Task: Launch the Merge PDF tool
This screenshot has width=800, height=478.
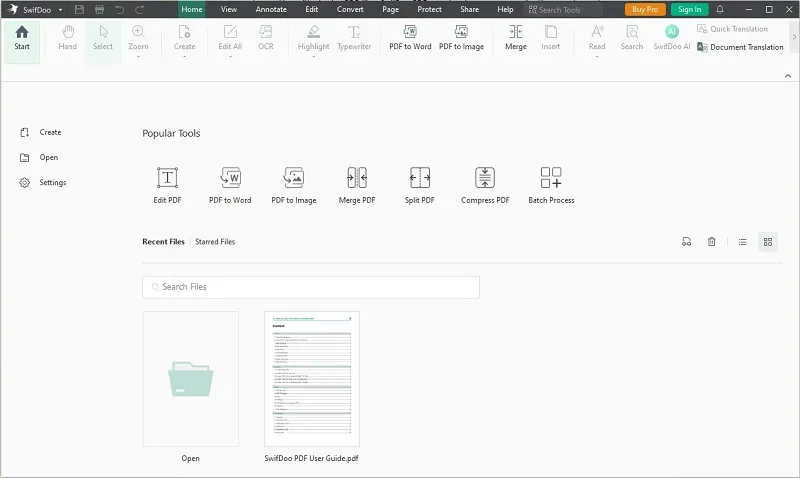Action: (357, 185)
